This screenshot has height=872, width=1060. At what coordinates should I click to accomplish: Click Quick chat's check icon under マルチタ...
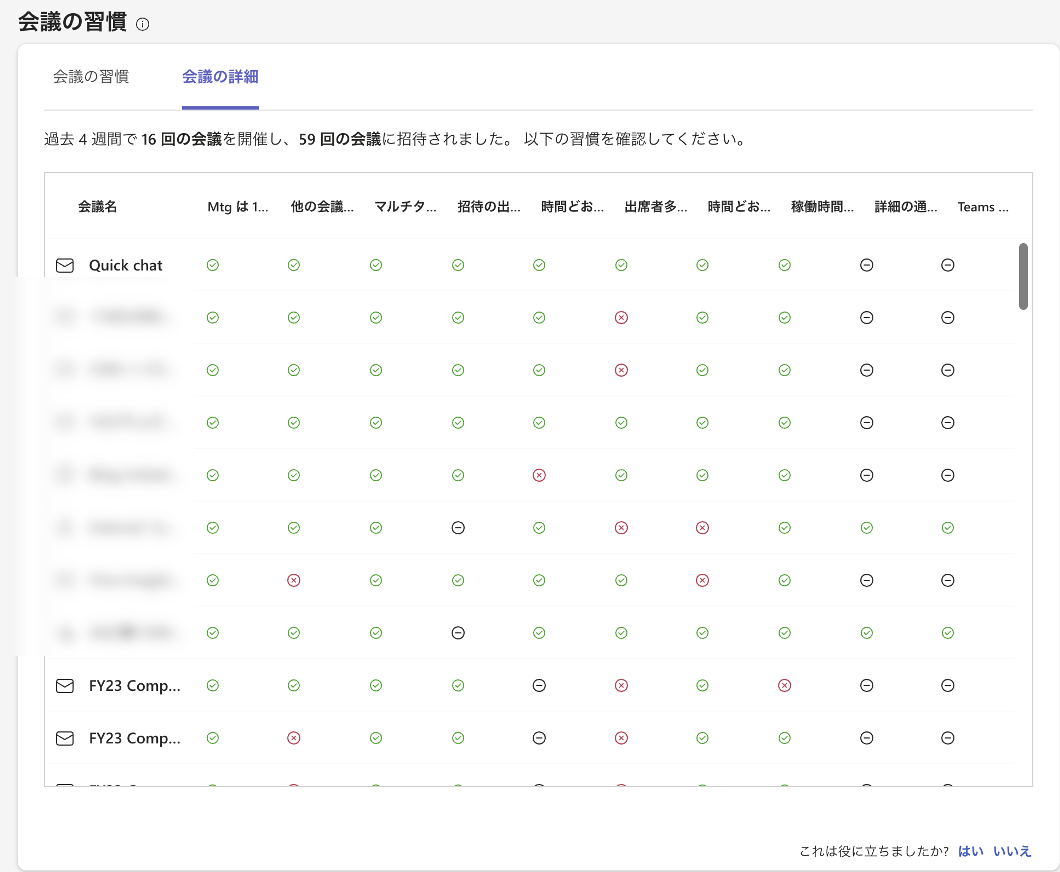coord(377,265)
